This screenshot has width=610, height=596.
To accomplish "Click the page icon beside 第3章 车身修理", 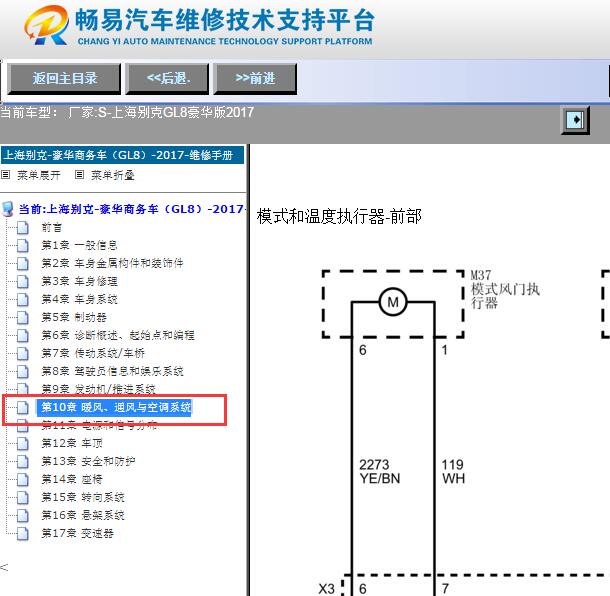I will pos(23,281).
